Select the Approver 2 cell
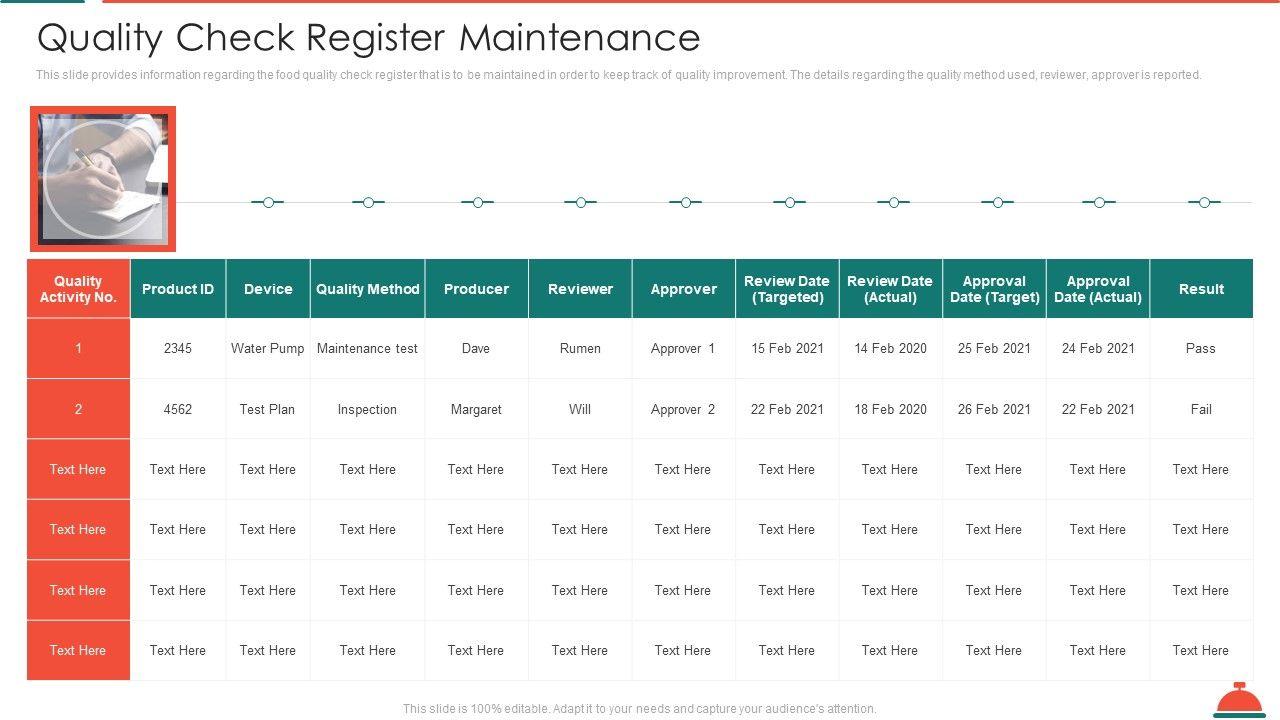1280x720 pixels. pos(683,409)
